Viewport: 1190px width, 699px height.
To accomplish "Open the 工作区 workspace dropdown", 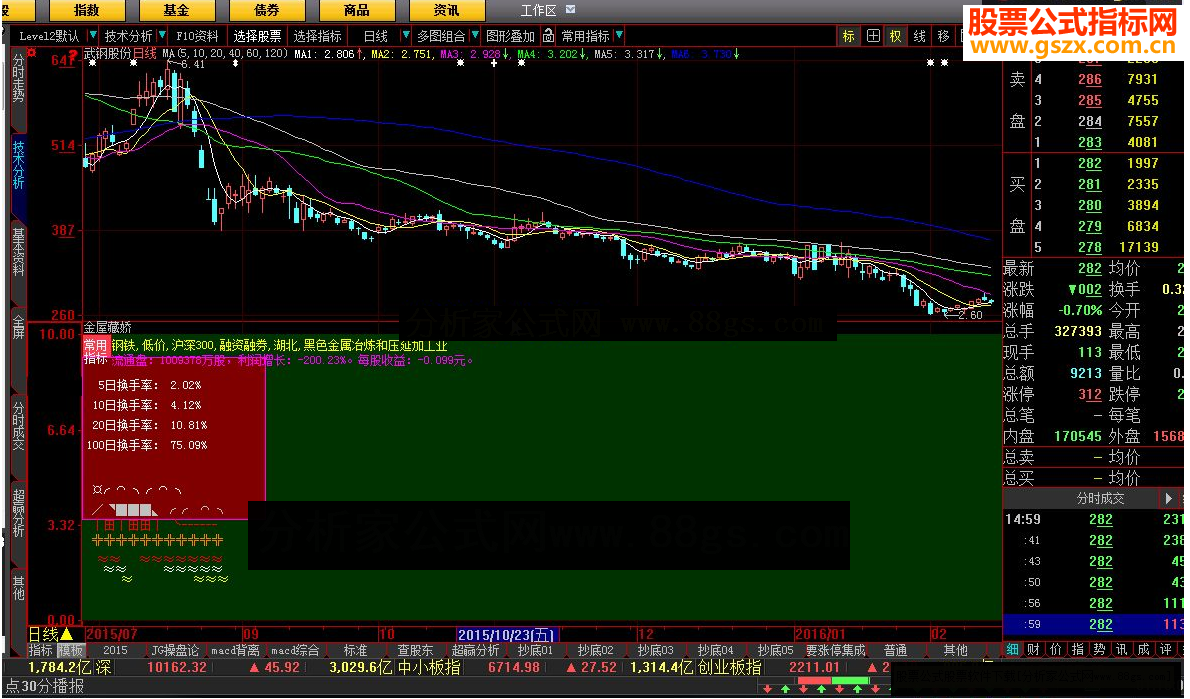I will (571, 10).
